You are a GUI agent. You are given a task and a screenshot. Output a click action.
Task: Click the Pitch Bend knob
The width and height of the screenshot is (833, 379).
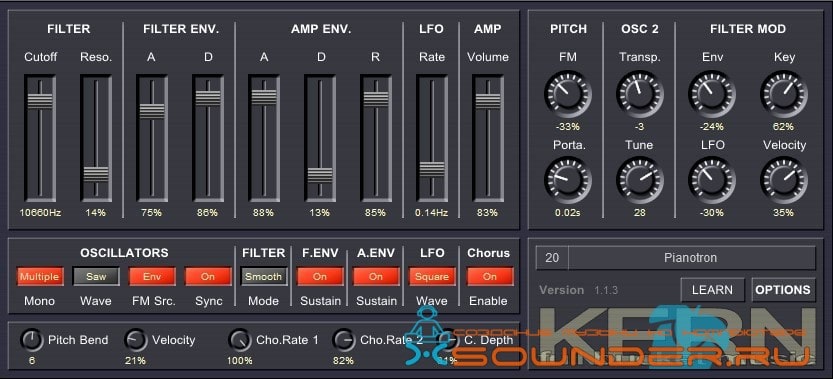32,340
